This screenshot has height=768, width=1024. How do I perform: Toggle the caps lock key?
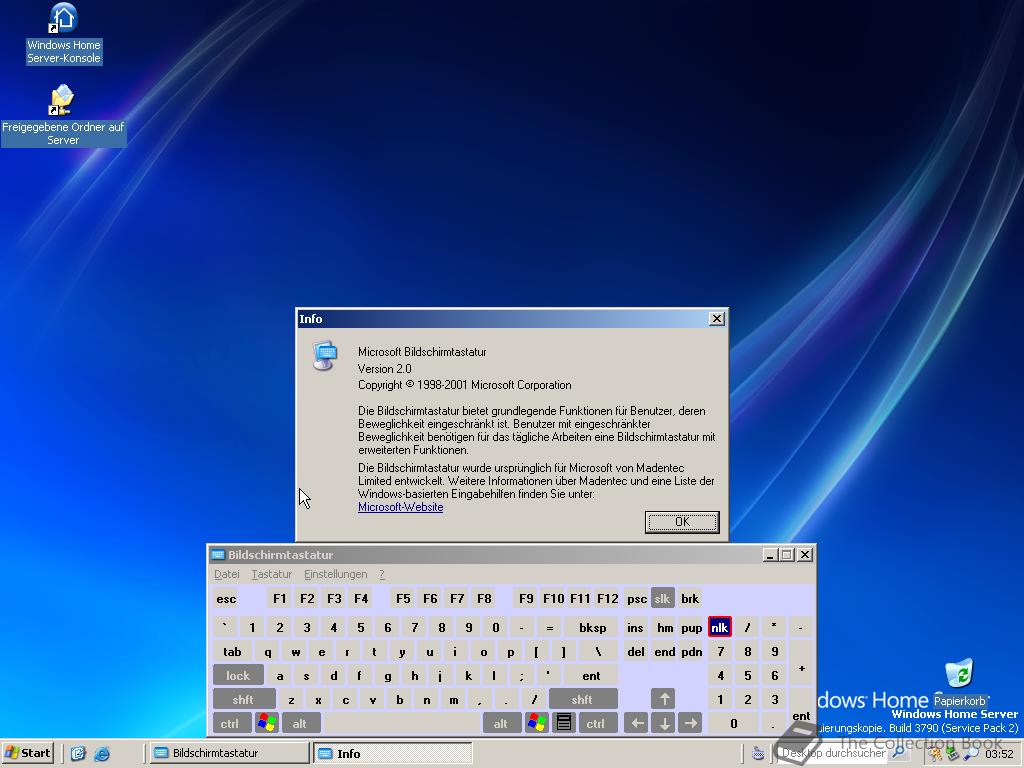pos(238,675)
